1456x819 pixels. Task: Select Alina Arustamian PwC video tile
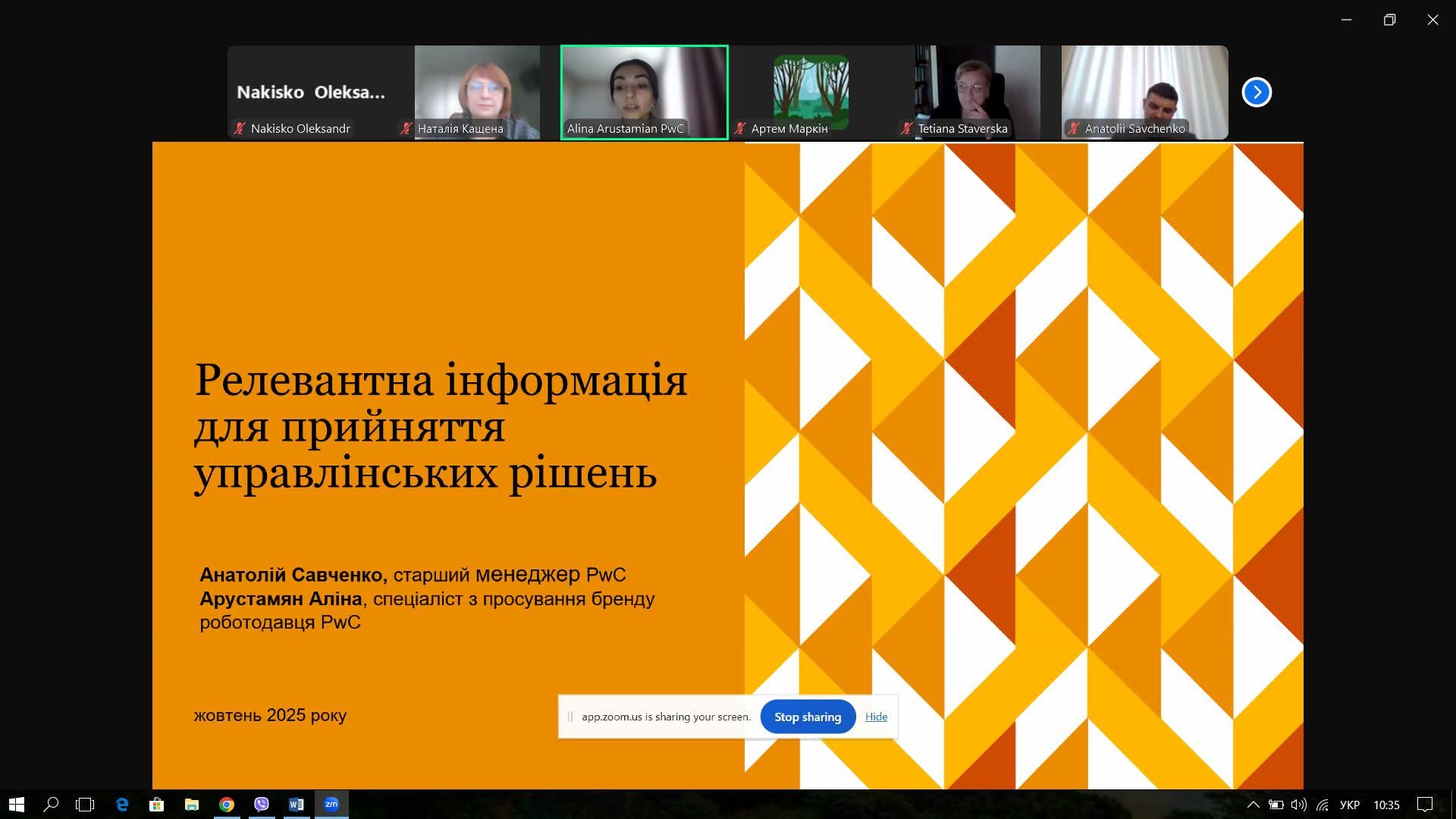click(644, 93)
